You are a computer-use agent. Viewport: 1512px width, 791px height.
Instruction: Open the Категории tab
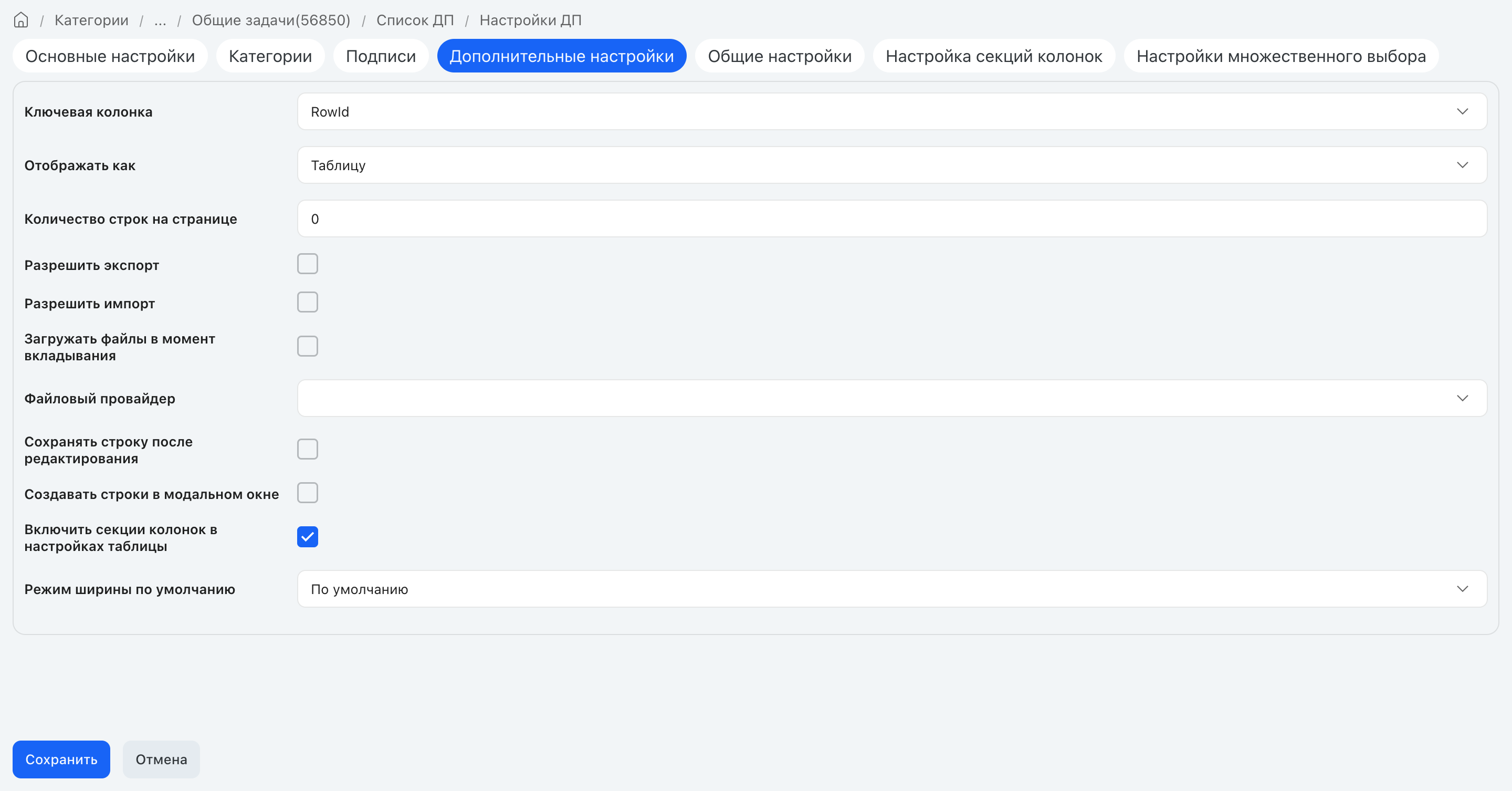tap(270, 56)
